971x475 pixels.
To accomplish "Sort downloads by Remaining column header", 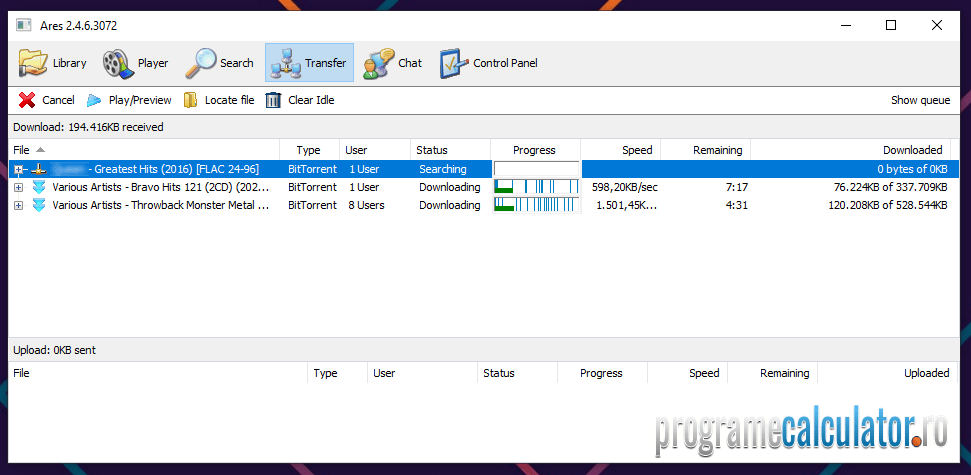I will click(x=705, y=150).
